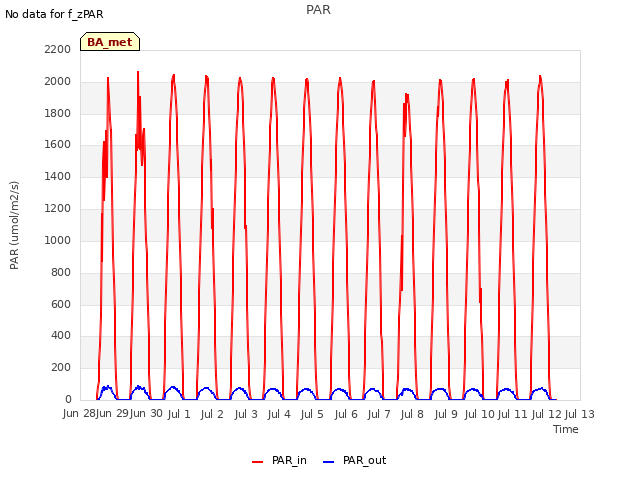Screen dimensions: 640x480
Task: Click the 2200 y-axis tick label
Action: coord(58,49)
